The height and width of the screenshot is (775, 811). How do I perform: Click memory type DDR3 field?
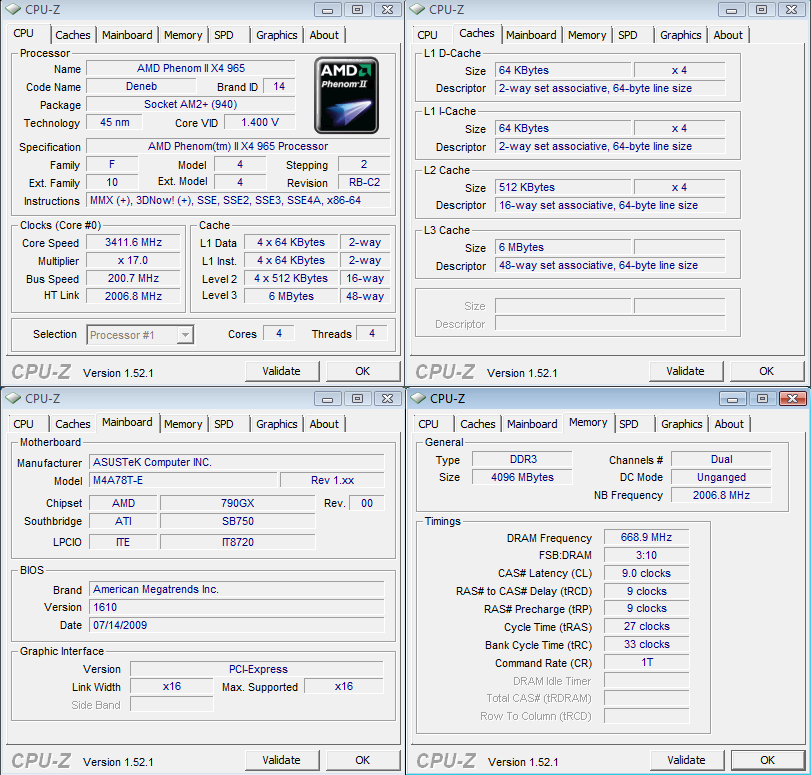[522, 459]
